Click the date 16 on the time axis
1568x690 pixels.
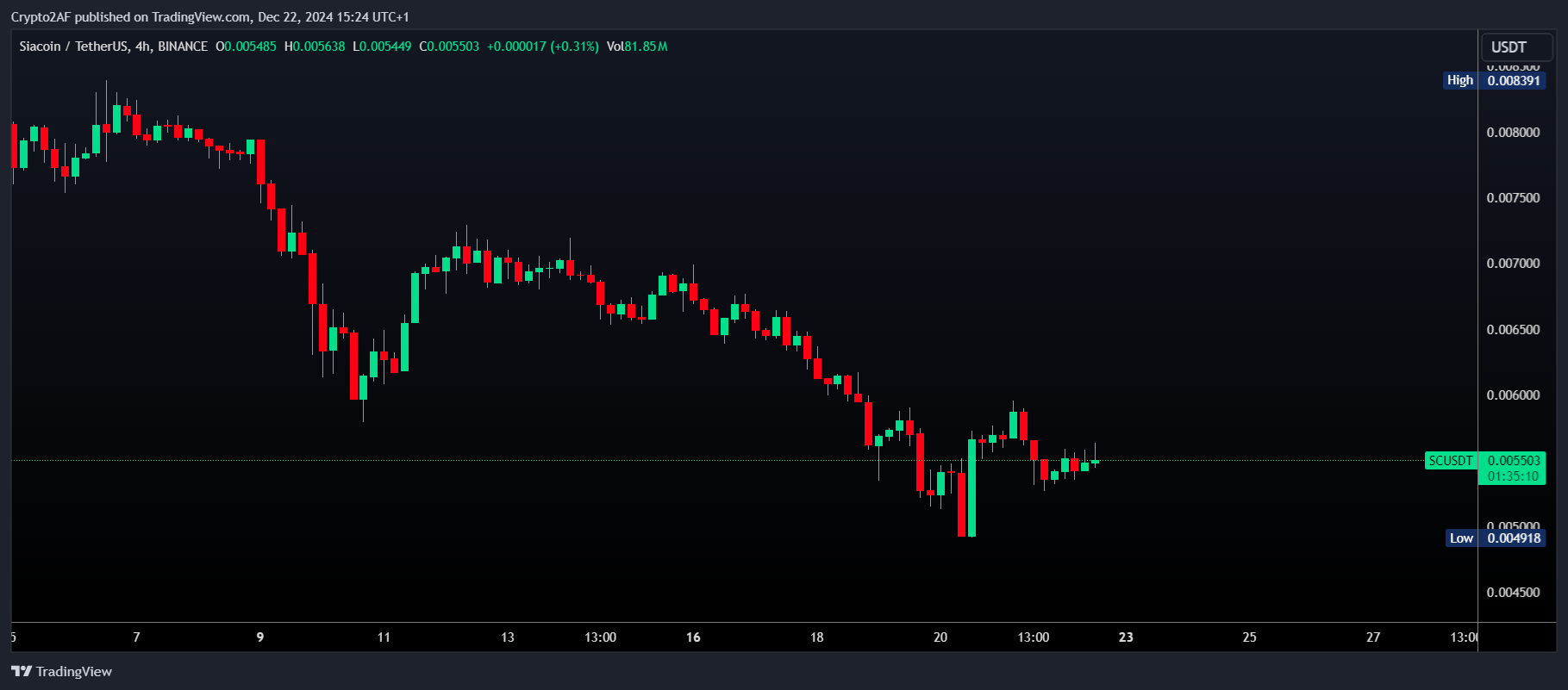pyautogui.click(x=693, y=637)
